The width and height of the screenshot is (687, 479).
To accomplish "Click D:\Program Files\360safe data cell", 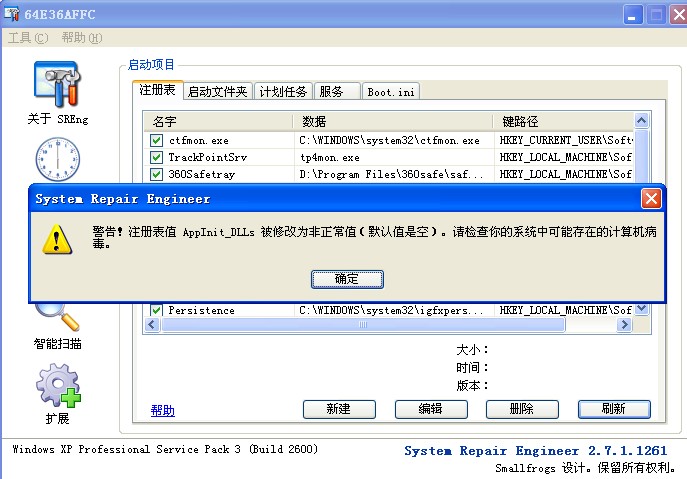I will click(391, 174).
